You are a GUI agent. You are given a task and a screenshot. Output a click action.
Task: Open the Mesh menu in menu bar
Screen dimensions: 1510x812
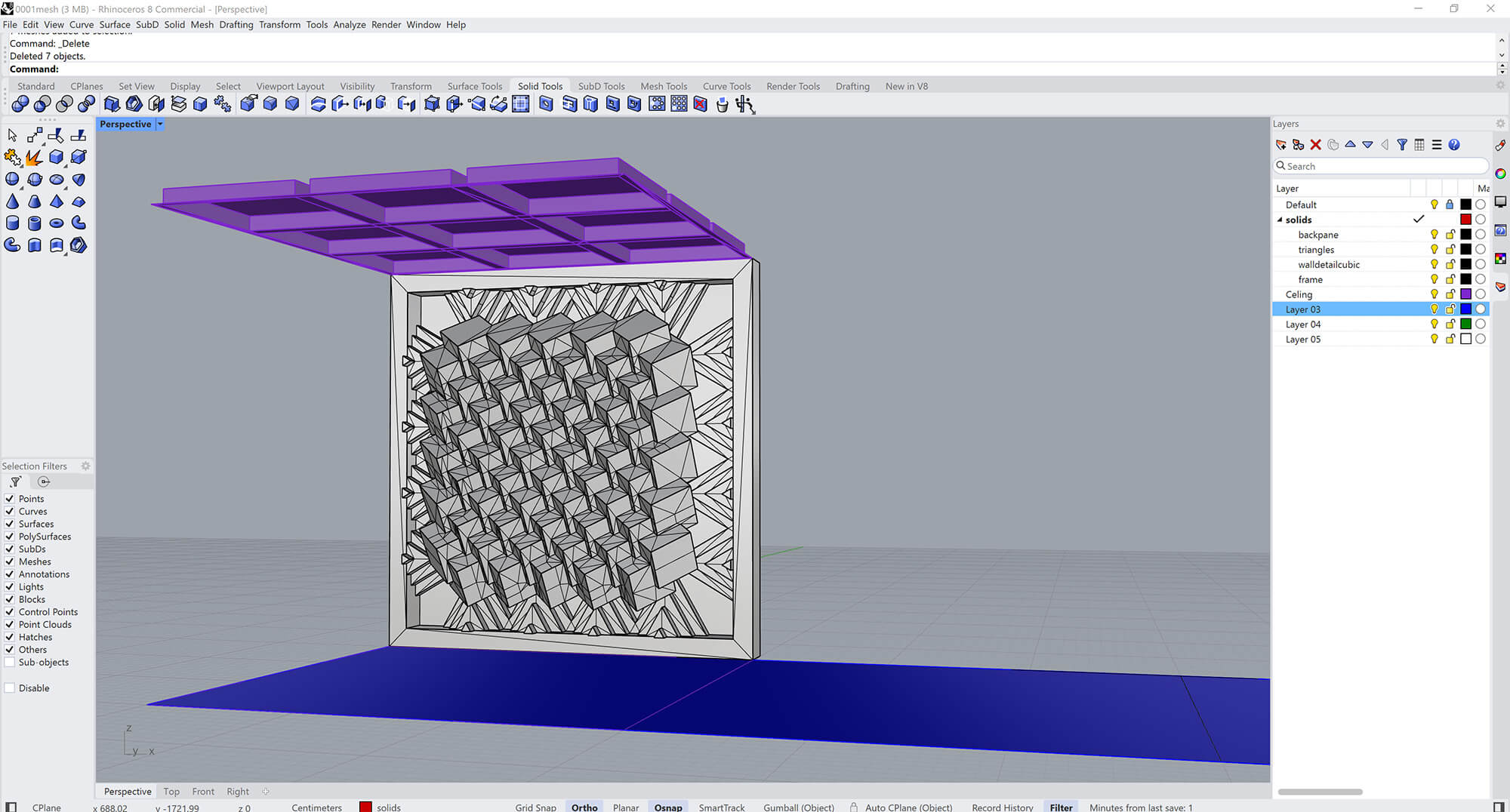(x=202, y=25)
